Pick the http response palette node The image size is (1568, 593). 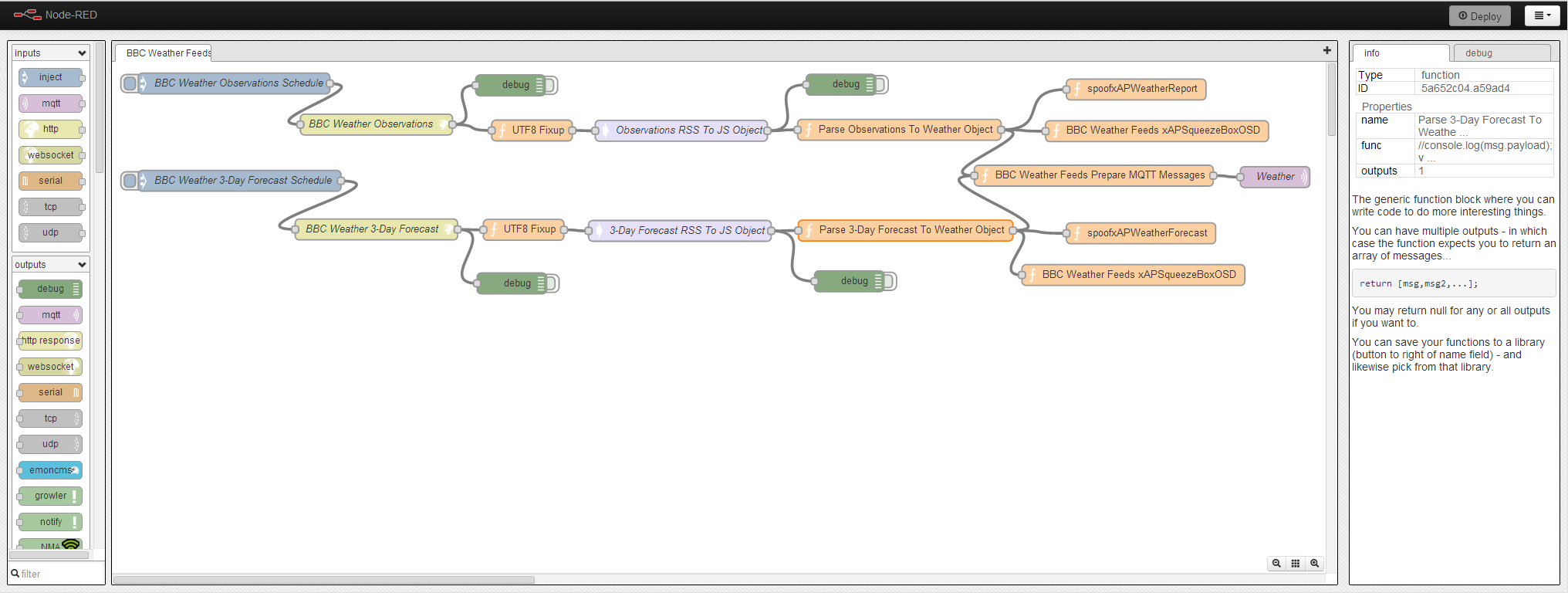click(x=50, y=341)
